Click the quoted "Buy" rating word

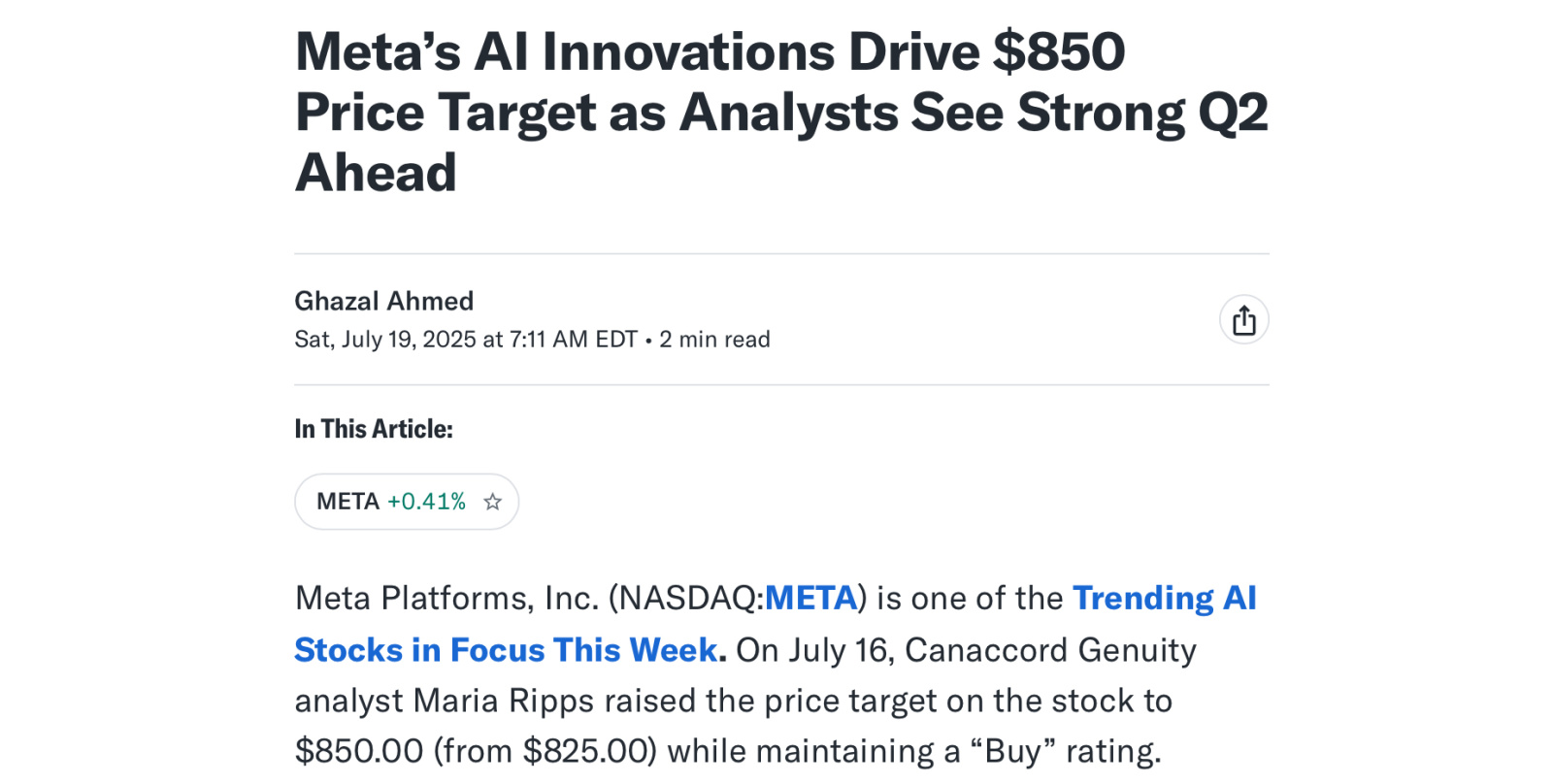pyautogui.click(x=1013, y=751)
